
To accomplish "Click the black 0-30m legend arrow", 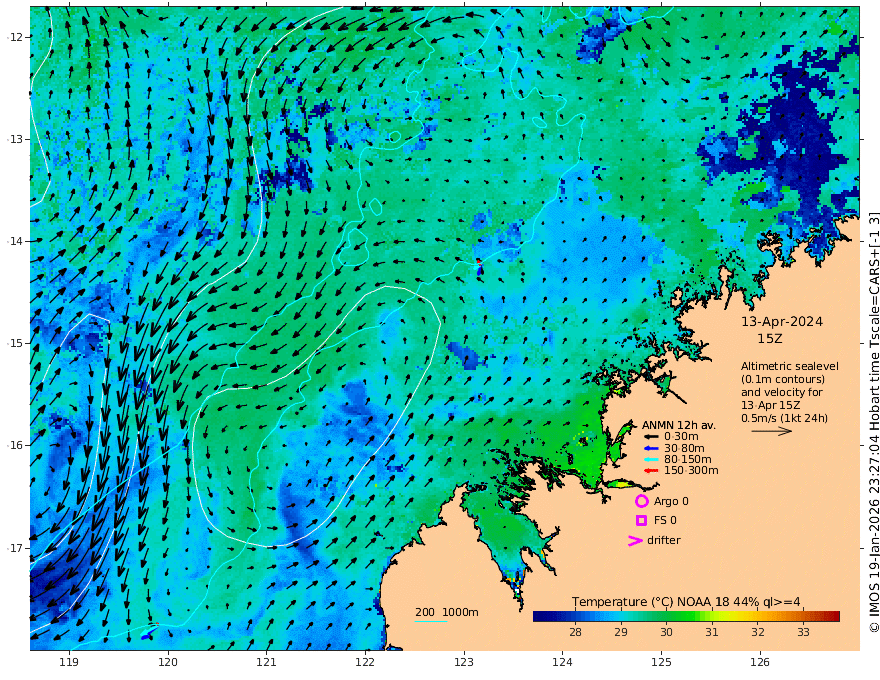I will click(651, 437).
